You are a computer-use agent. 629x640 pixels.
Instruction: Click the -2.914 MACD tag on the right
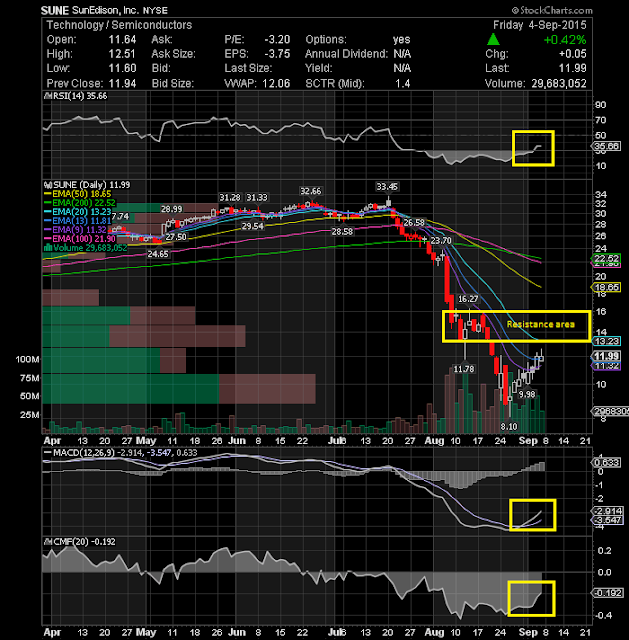[608, 511]
